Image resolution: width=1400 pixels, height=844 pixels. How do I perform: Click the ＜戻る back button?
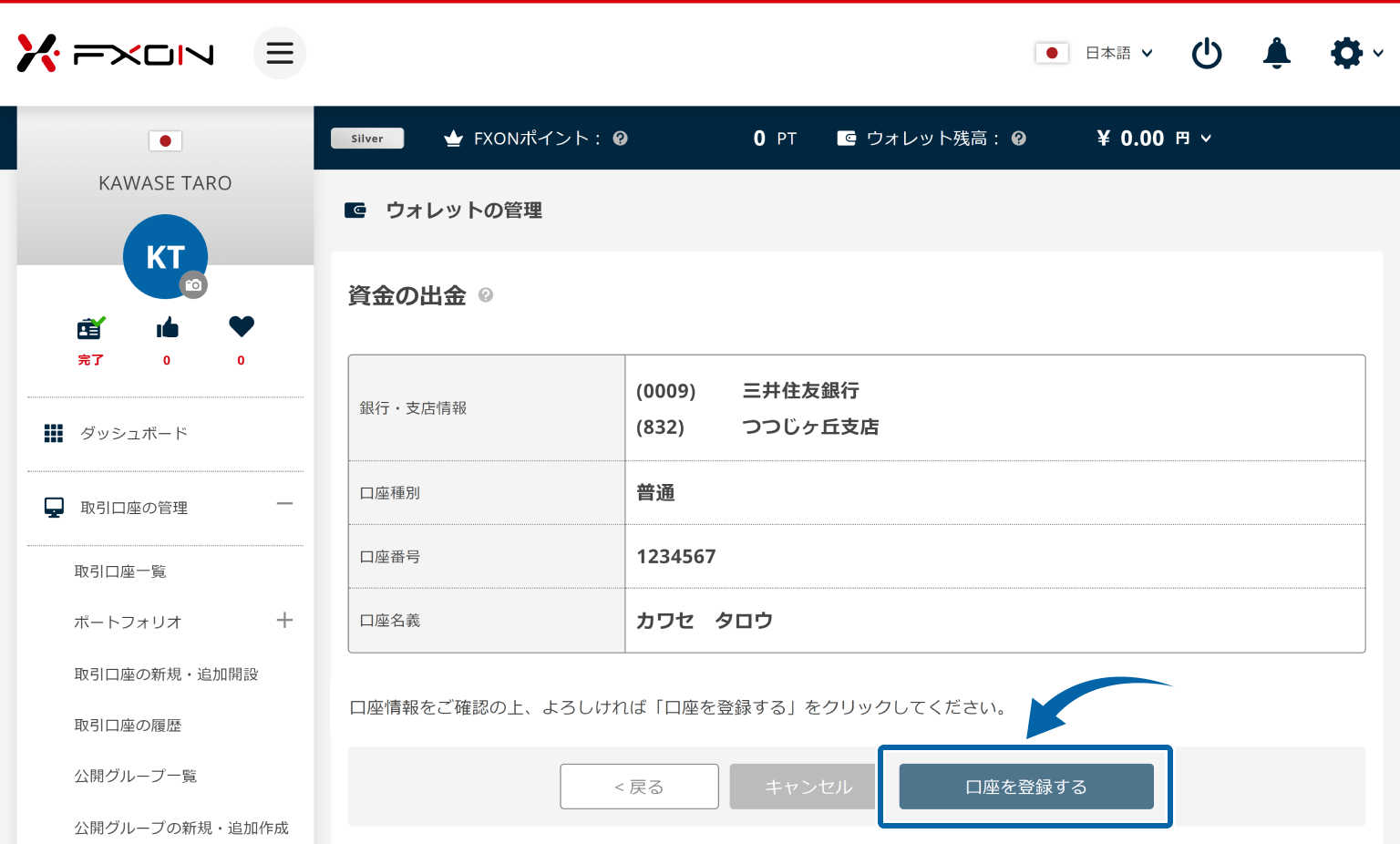[639, 787]
